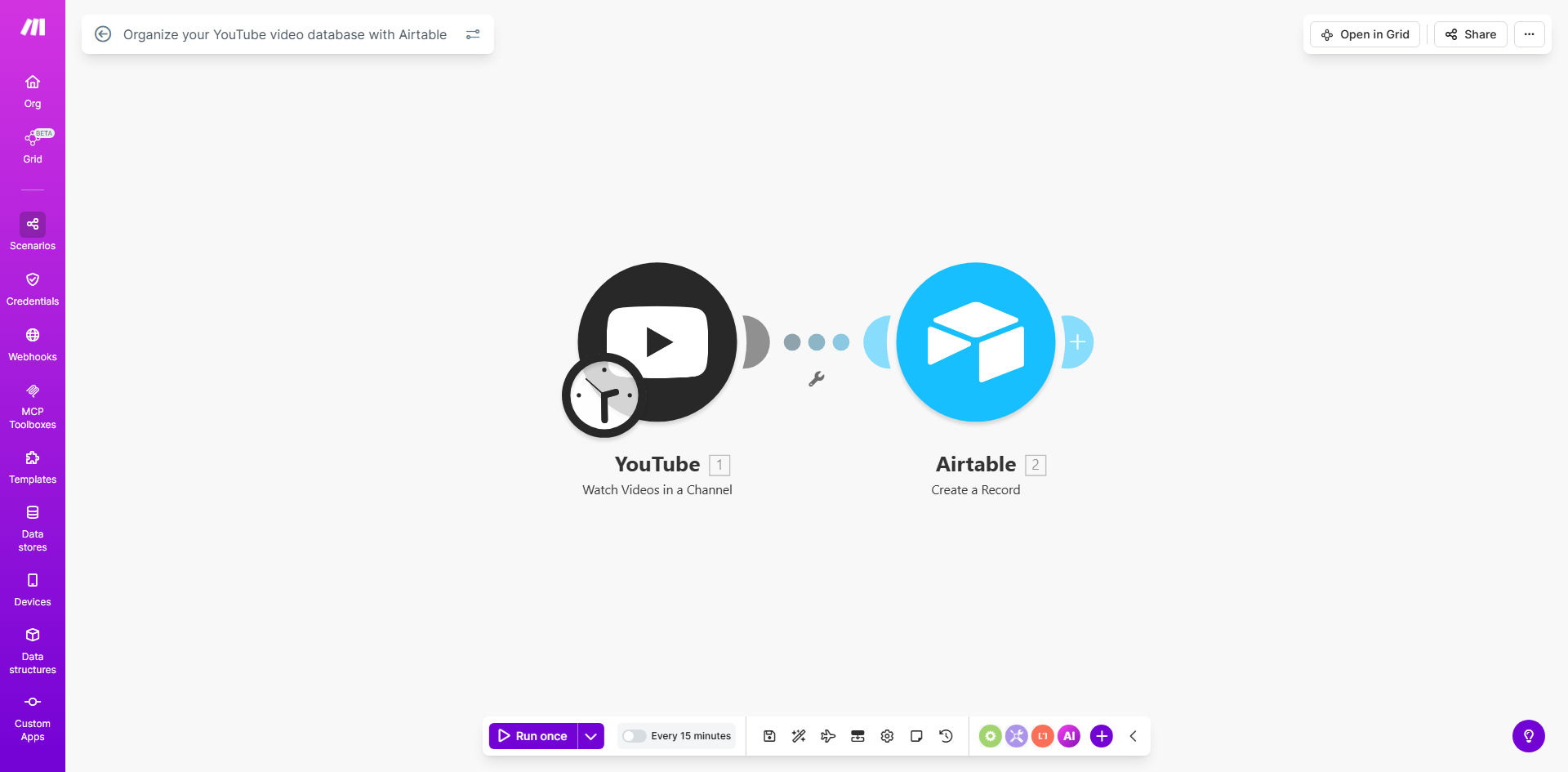Viewport: 1568px width, 772px height.
Task: Open the three-dot more options menu
Action: click(1530, 34)
